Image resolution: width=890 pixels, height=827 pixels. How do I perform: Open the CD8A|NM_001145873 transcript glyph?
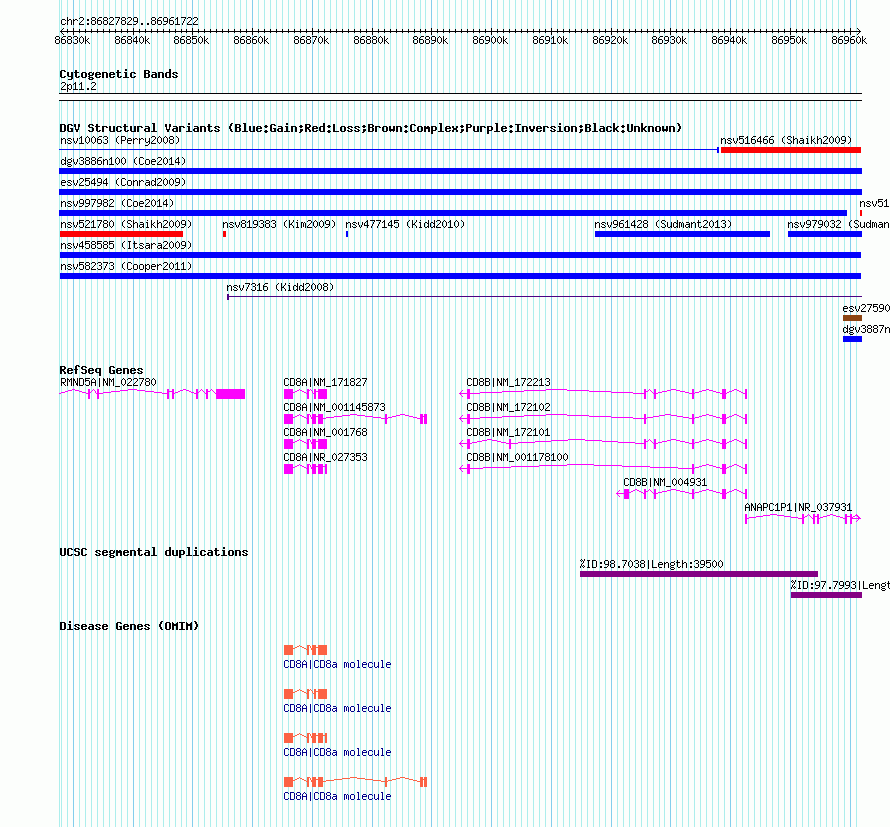click(355, 419)
